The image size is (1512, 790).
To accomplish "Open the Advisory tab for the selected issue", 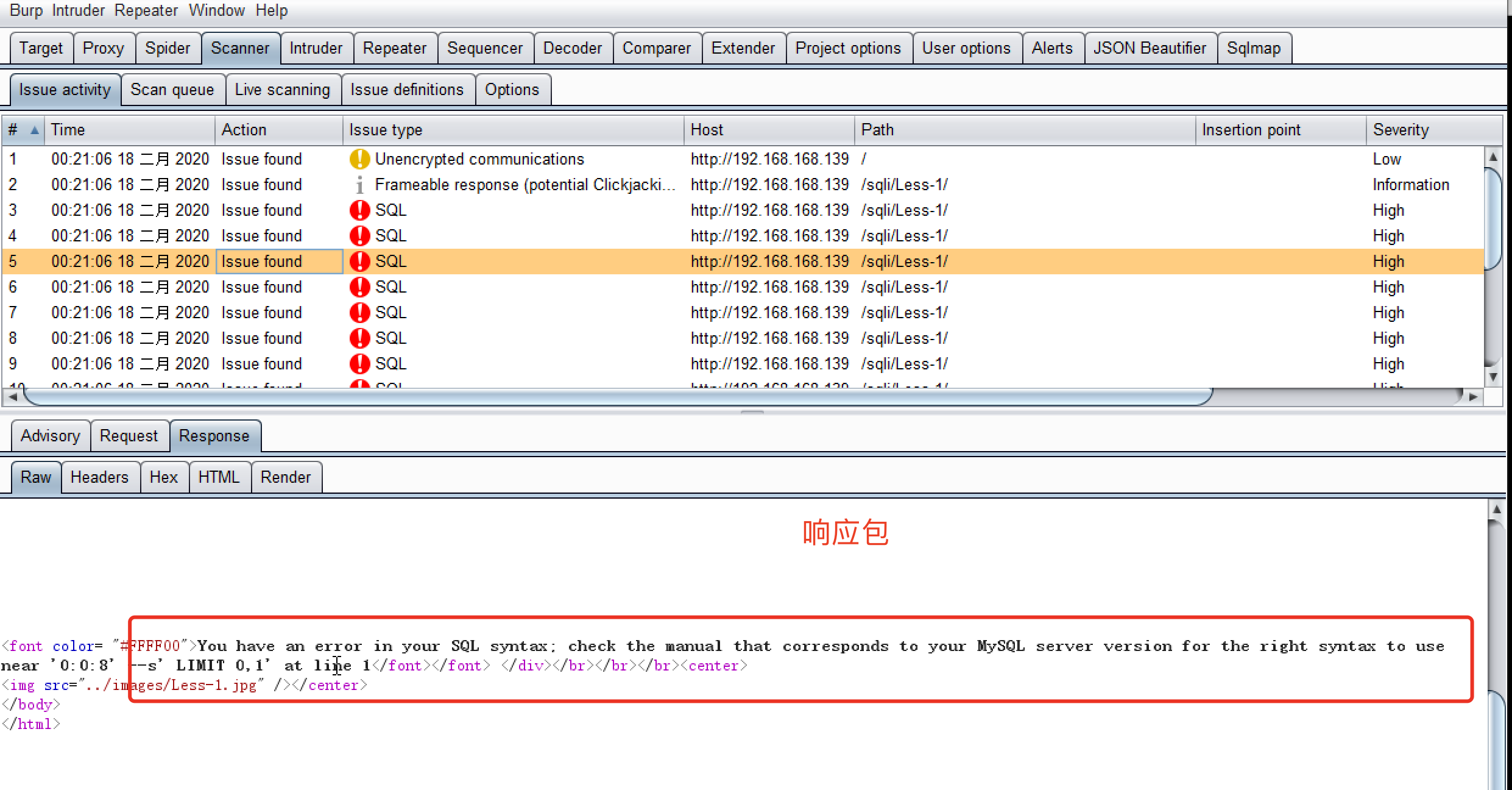I will pos(50,436).
